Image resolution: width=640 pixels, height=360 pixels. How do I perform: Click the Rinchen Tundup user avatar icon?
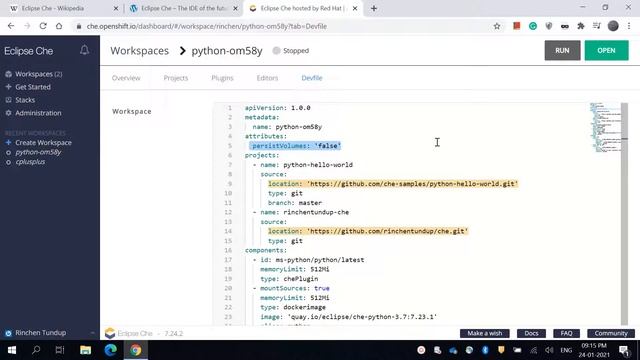tap(8, 333)
